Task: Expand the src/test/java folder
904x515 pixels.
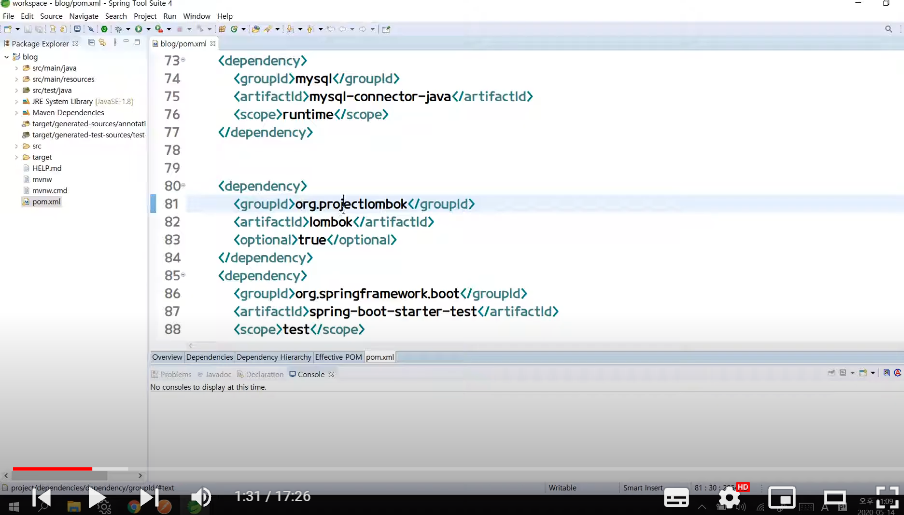Action: (16, 91)
